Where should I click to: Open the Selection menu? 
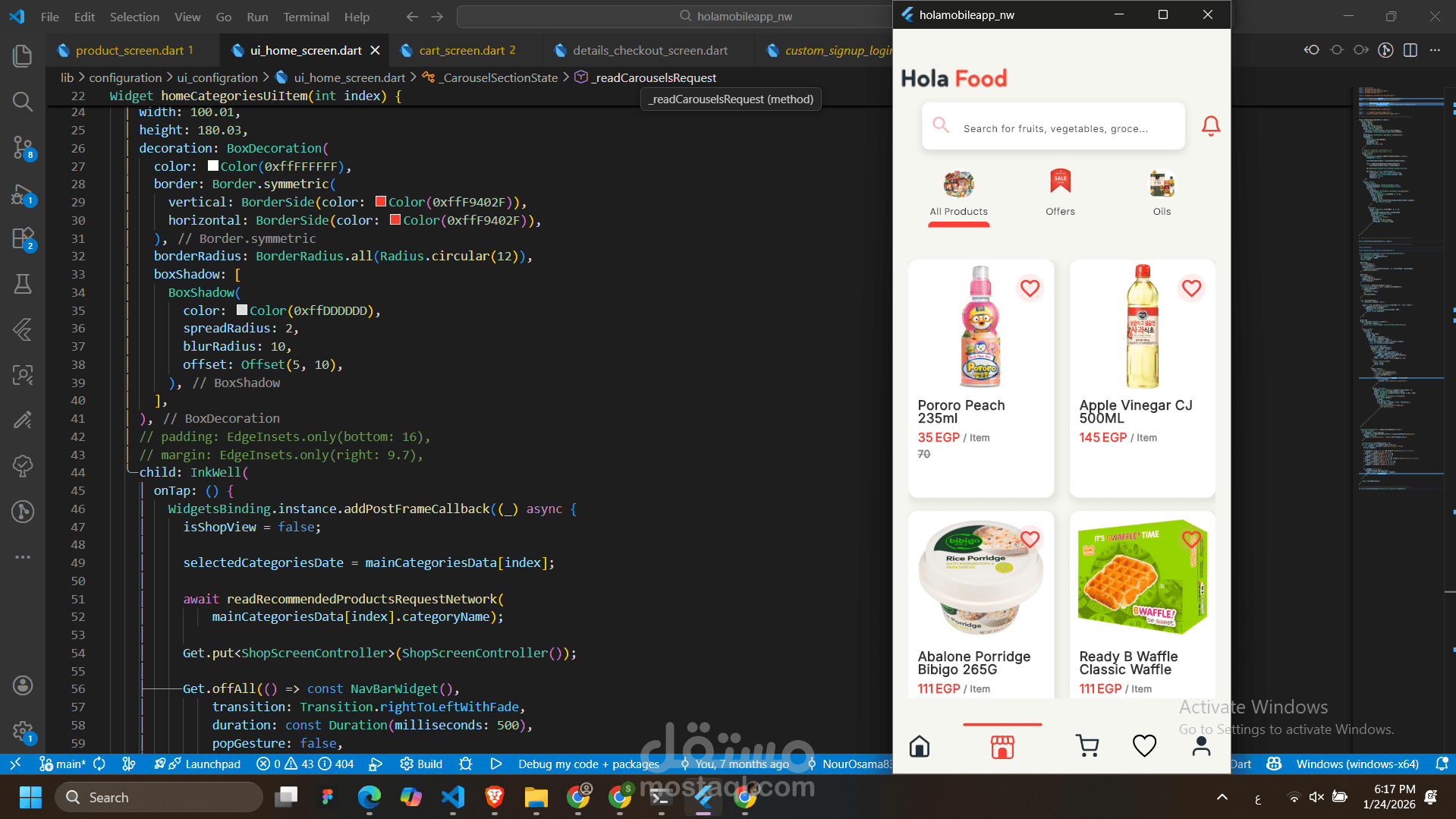pos(134,17)
